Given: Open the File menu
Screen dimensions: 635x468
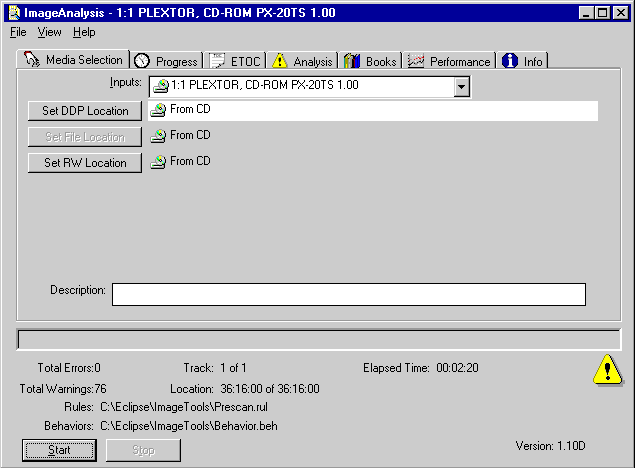Looking at the screenshot, I should coord(18,32).
